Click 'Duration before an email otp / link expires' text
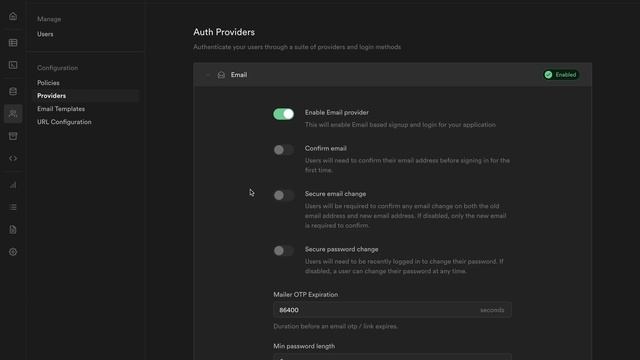The height and width of the screenshot is (360, 640). point(336,326)
